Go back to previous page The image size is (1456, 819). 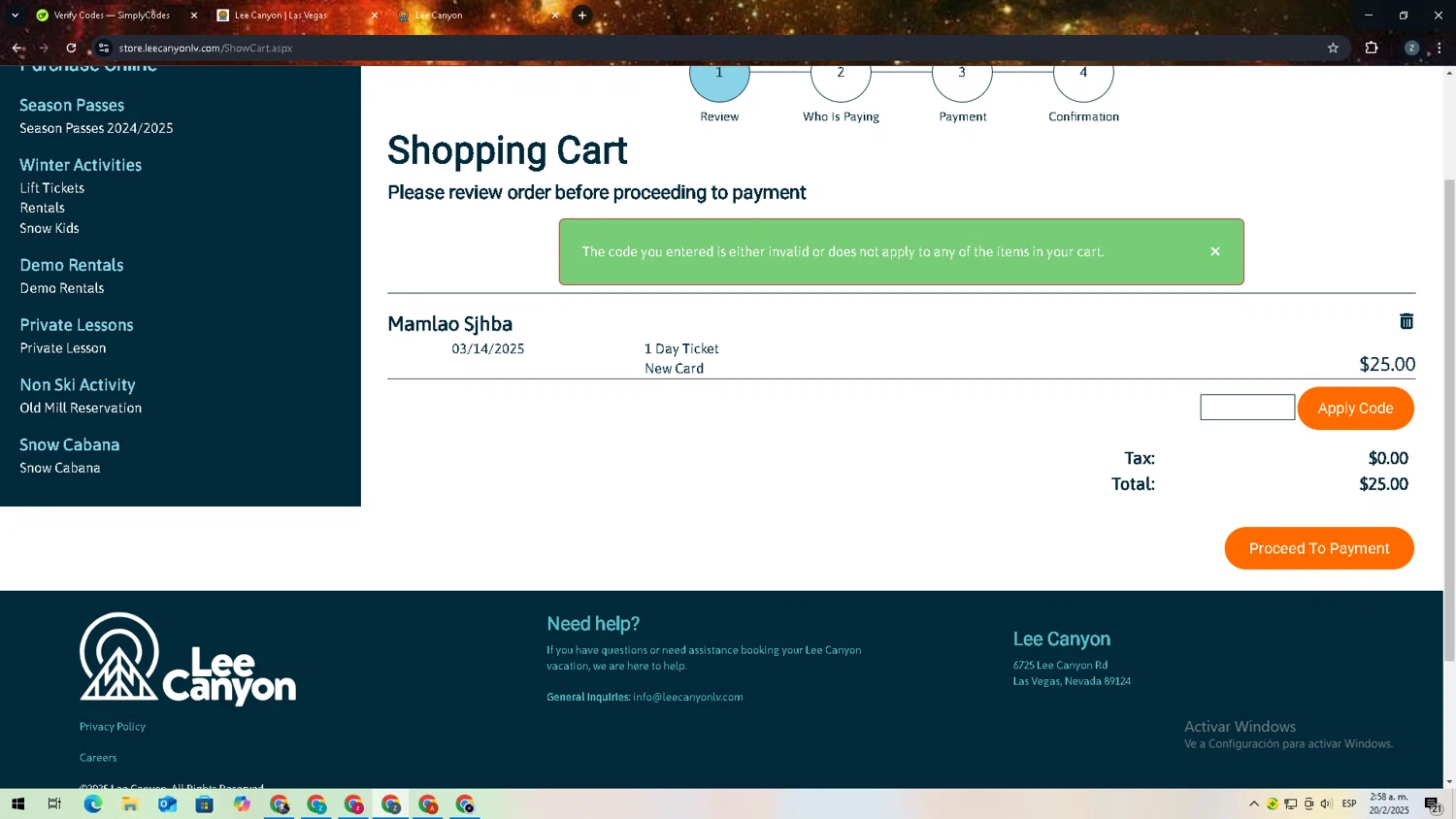coord(17,48)
